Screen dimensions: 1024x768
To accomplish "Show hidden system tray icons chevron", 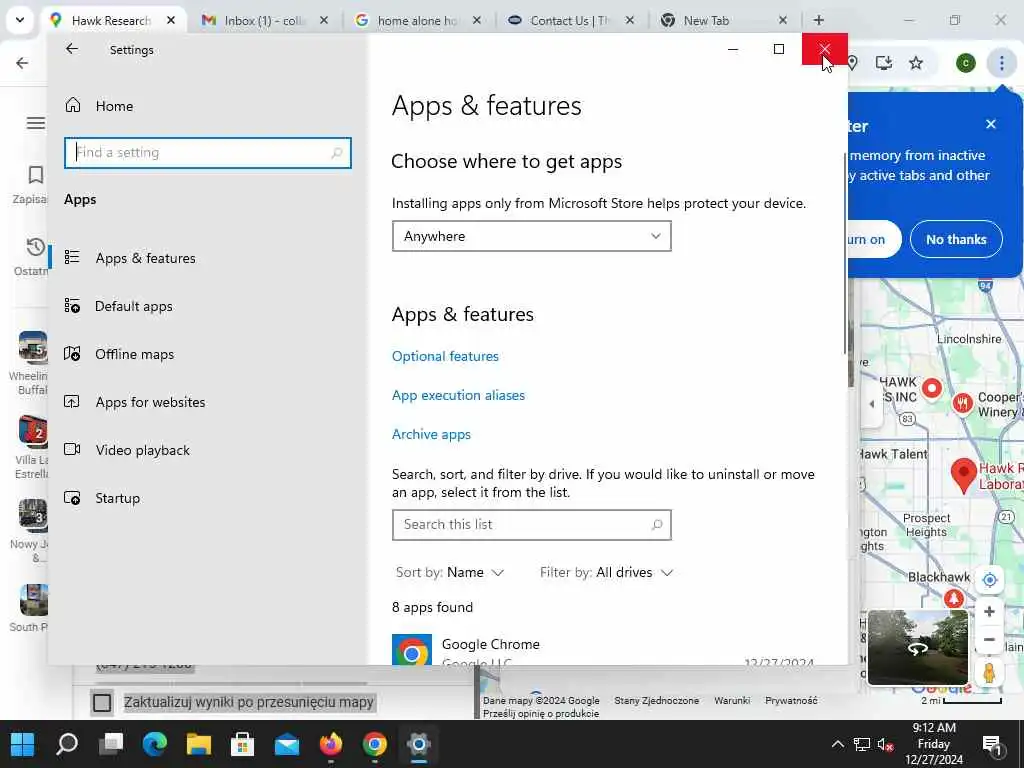I will pyautogui.click(x=837, y=744).
